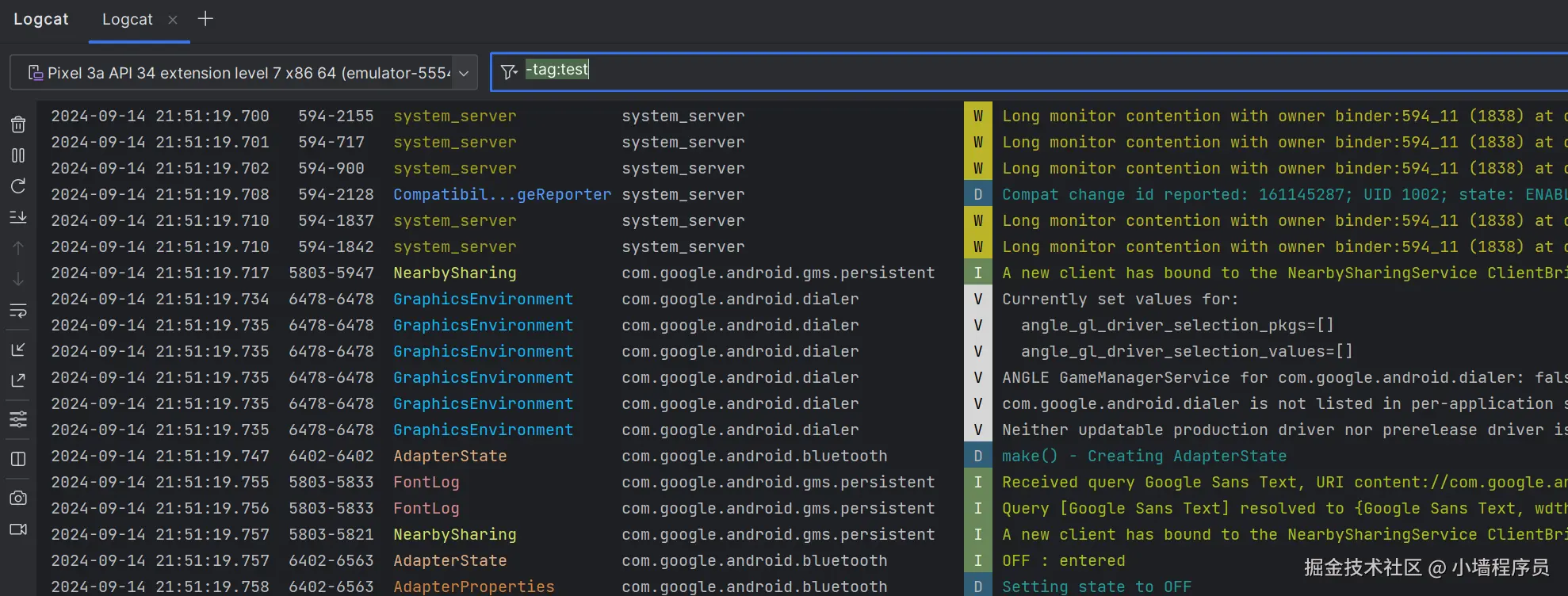This screenshot has width=1568, height=596.
Task: Select timestamp 2024-09-14 21:51:19.700
Action: click(160, 116)
